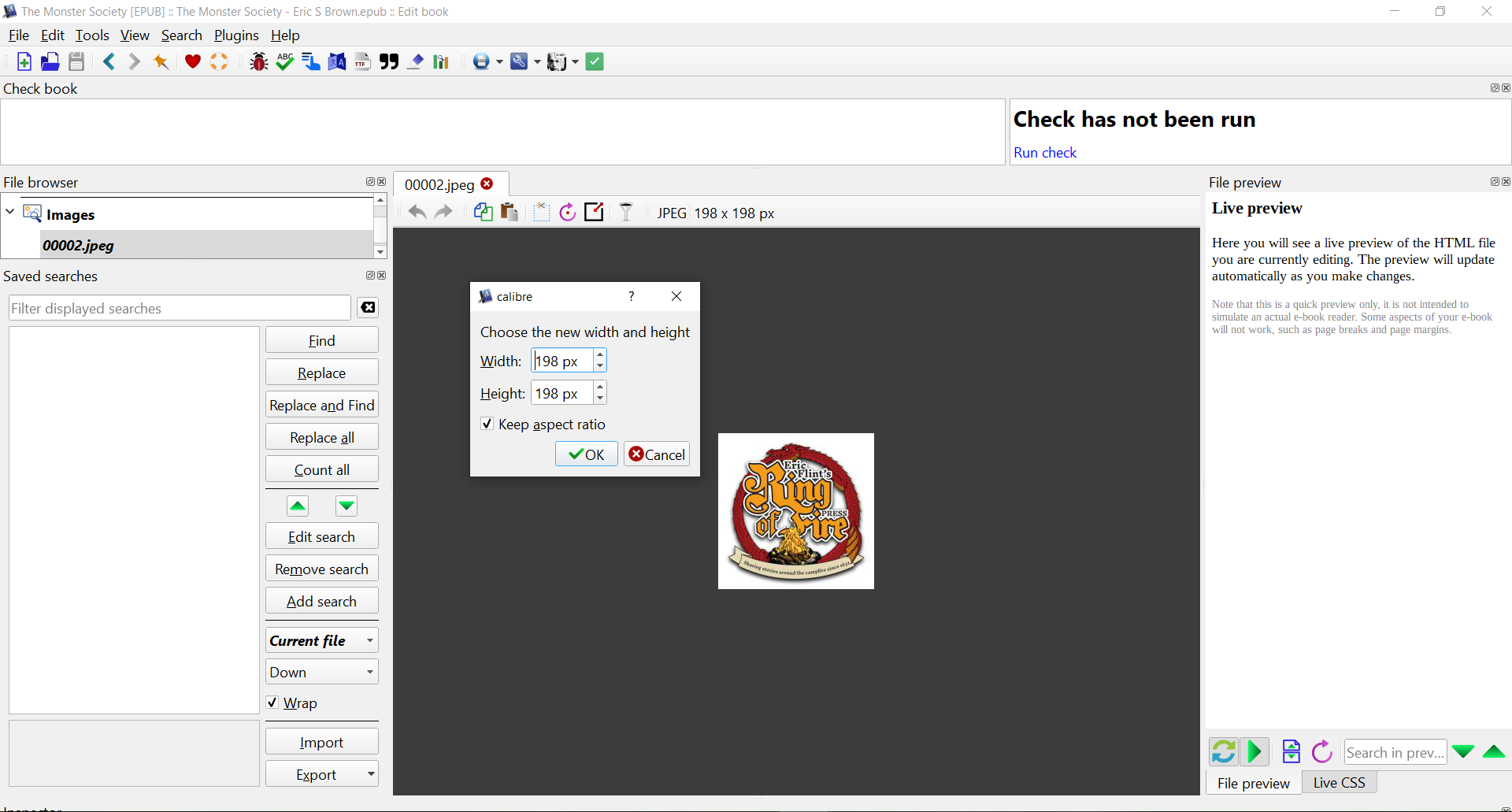Open the Plugins menu
1512x812 pixels.
tap(236, 35)
